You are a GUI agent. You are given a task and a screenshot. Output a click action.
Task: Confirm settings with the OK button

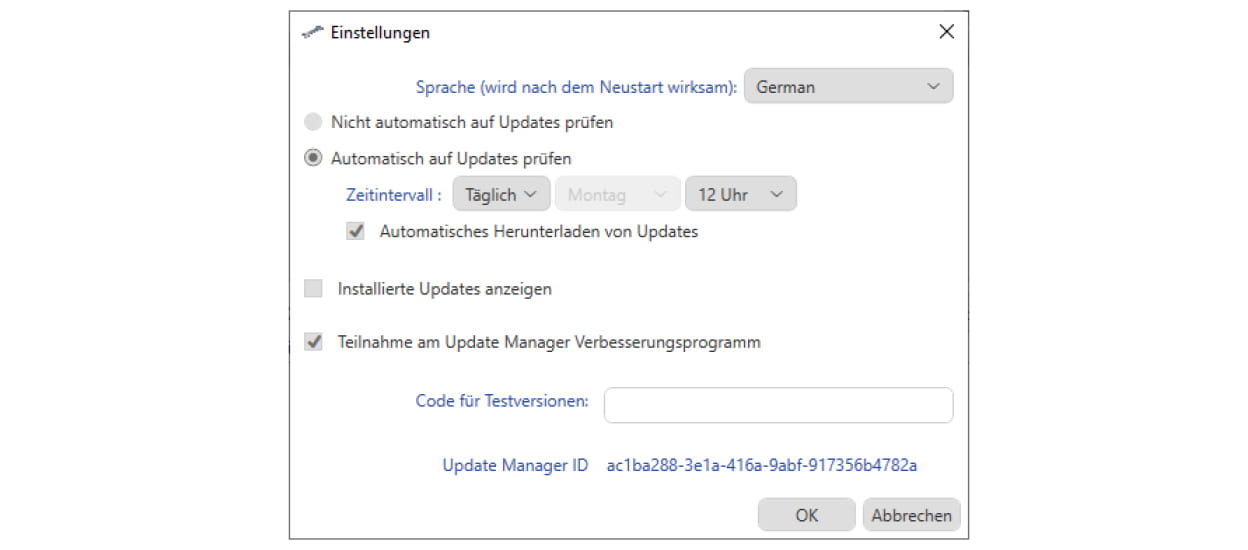tap(806, 515)
